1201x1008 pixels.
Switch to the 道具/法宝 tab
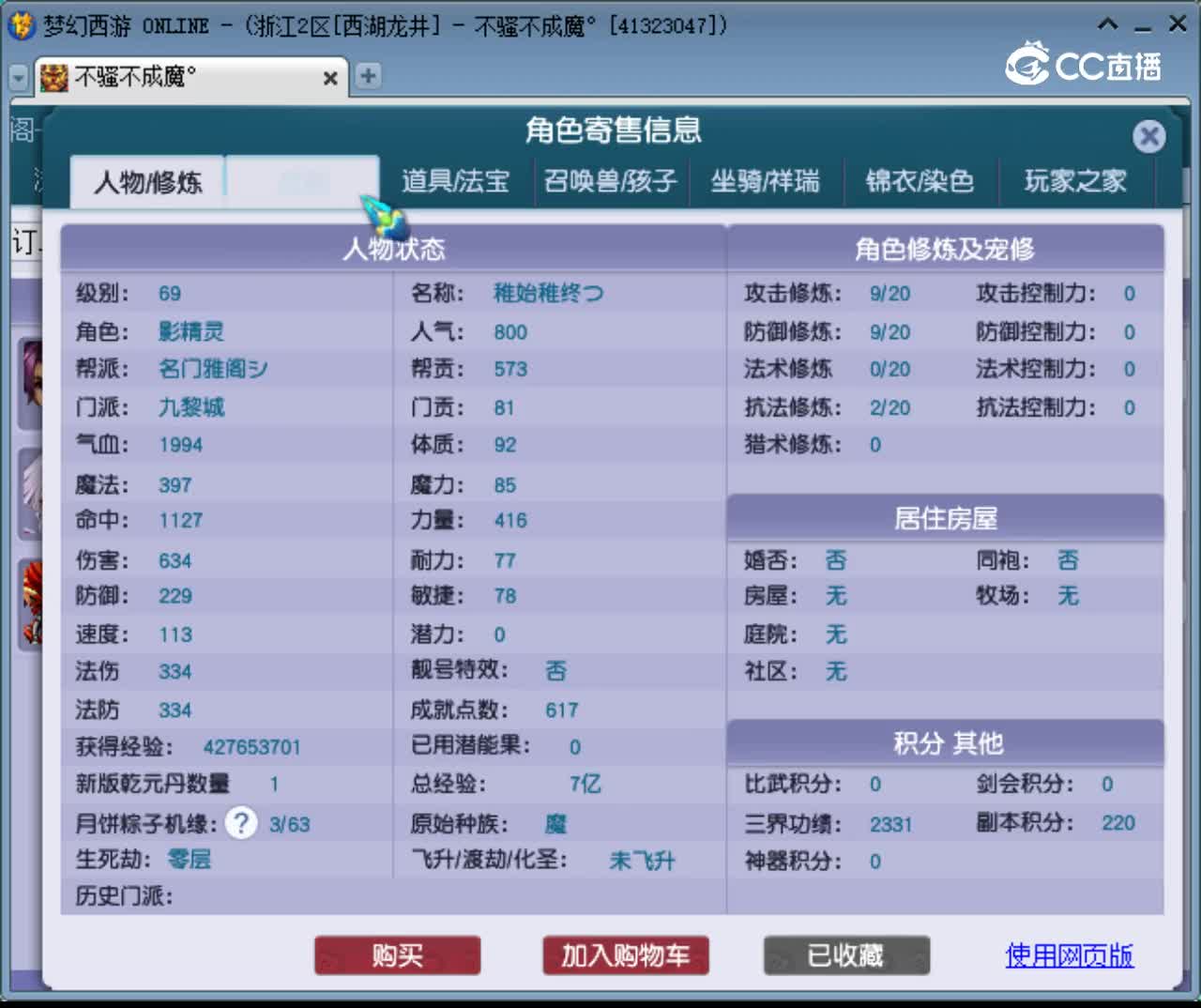[456, 180]
